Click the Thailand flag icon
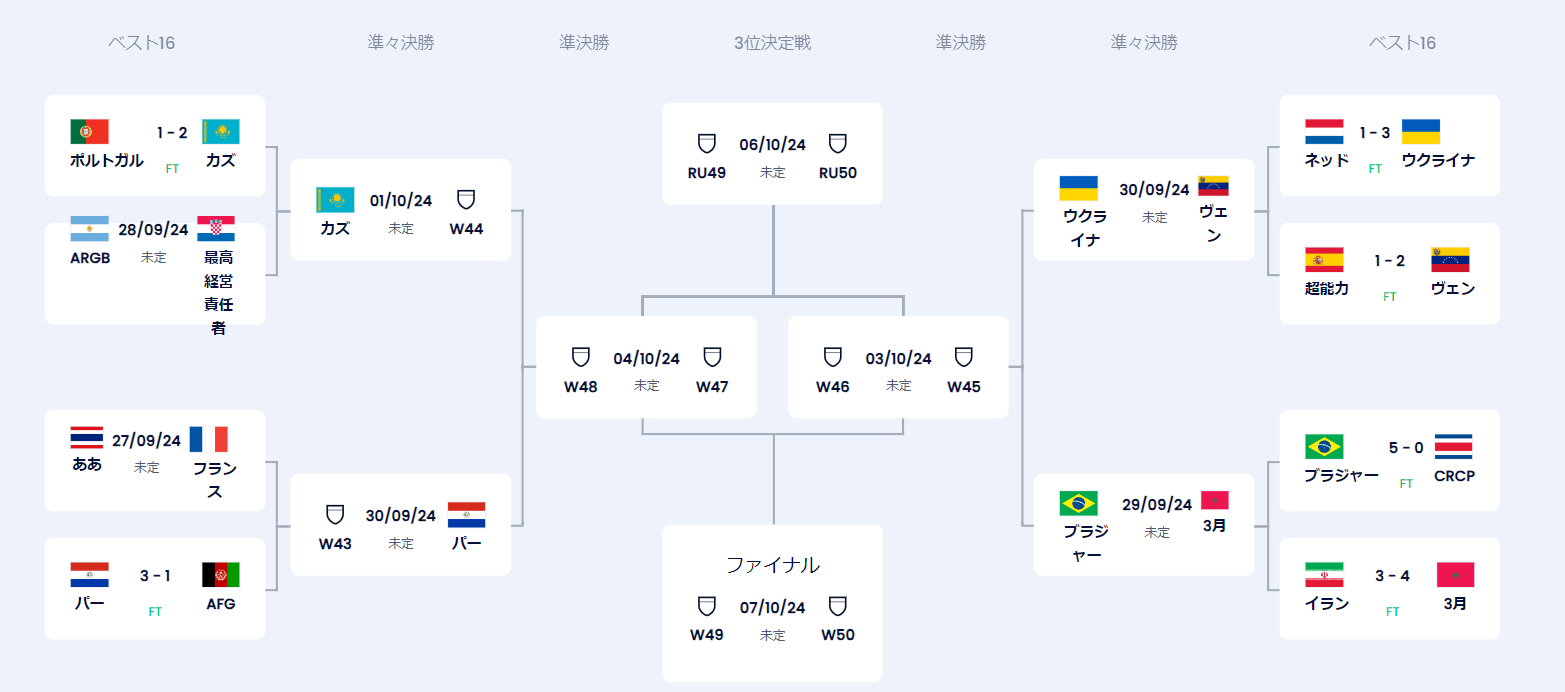Viewport: 1565px width, 692px height. (87, 438)
